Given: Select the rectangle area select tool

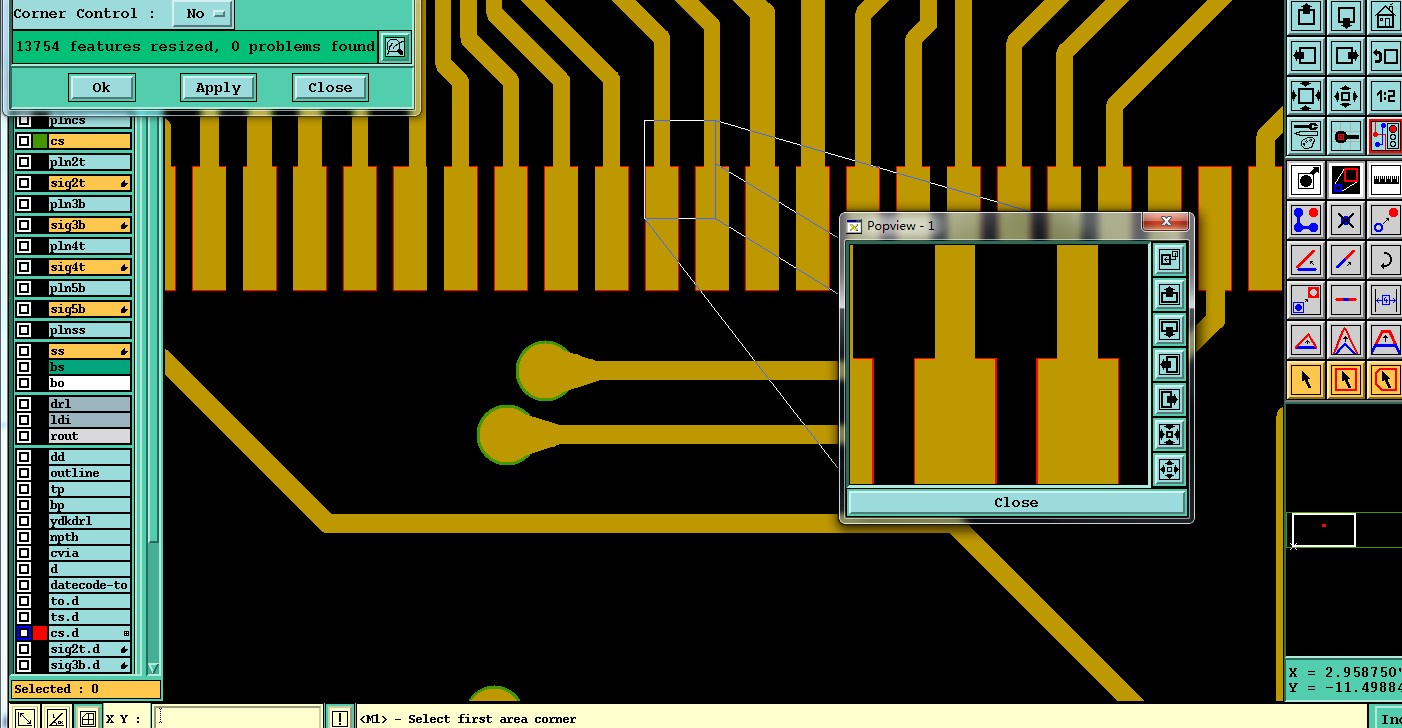Looking at the screenshot, I should point(1346,380).
